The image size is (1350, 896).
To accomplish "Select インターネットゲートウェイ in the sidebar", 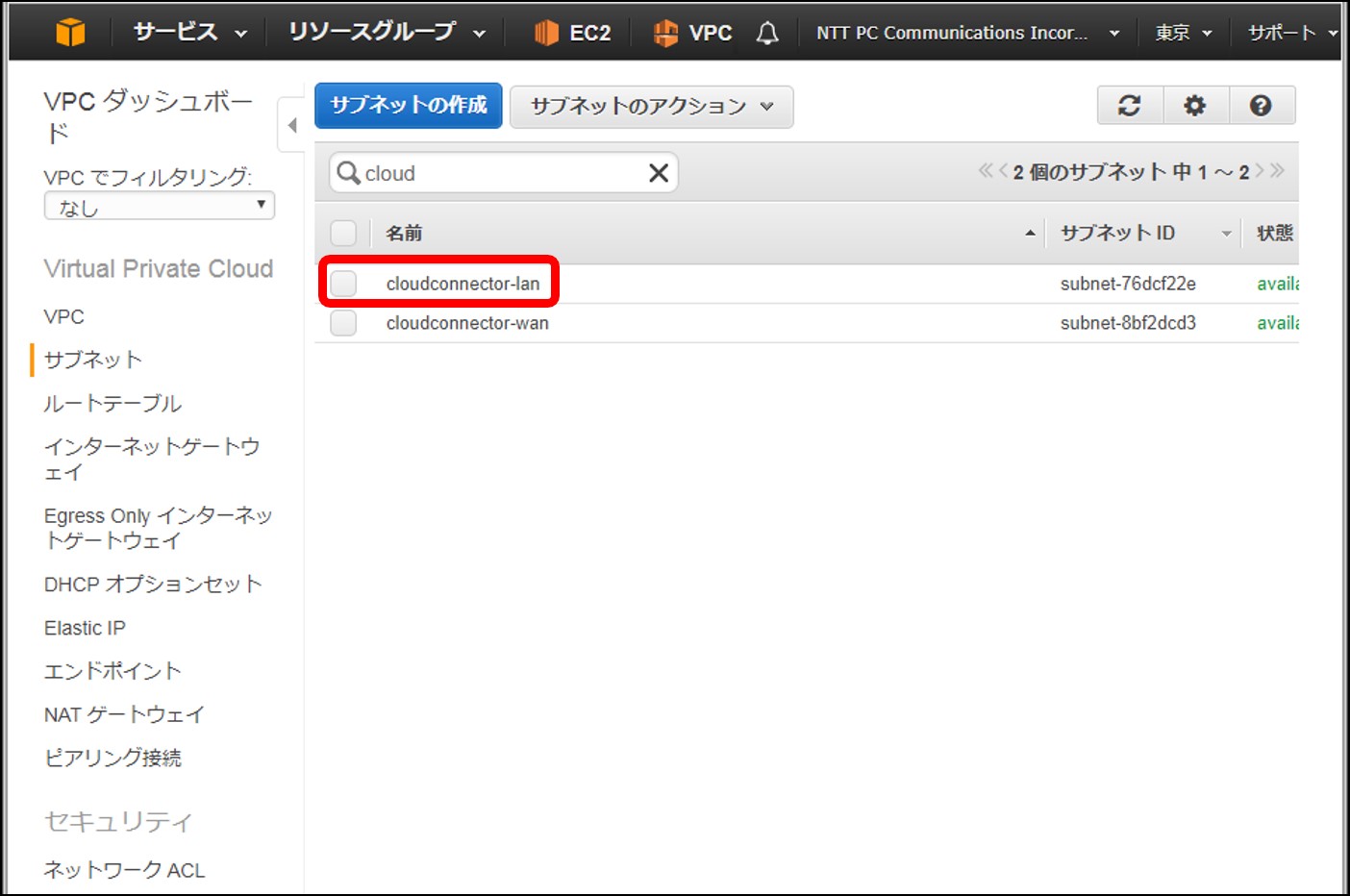I will coord(152,459).
